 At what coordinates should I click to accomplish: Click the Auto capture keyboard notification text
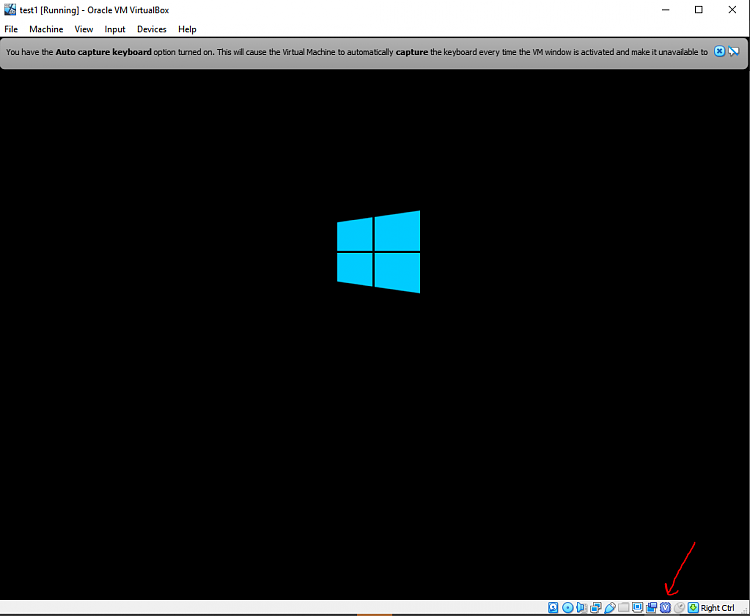(356, 52)
